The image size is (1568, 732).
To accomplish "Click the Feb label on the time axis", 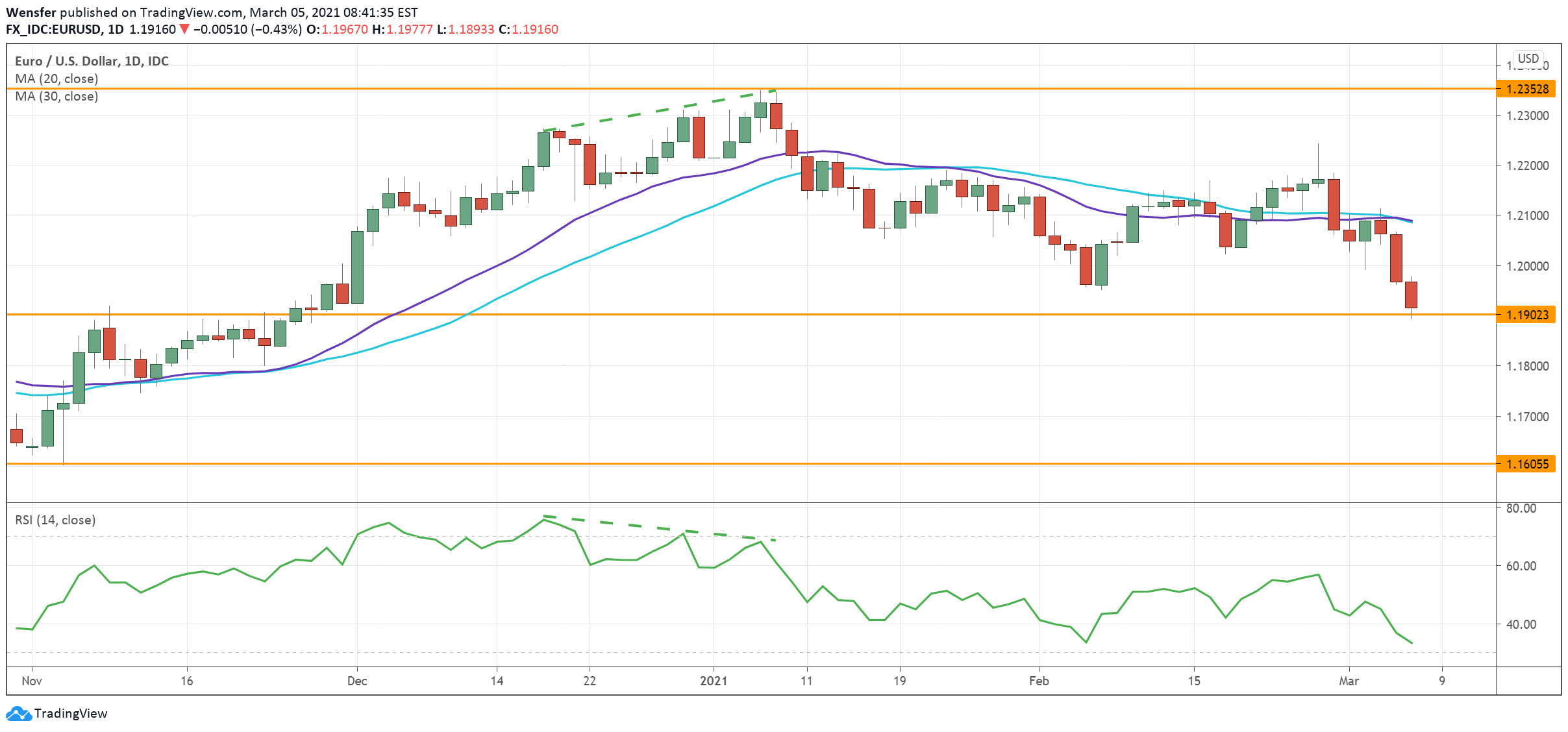I will coord(1039,681).
